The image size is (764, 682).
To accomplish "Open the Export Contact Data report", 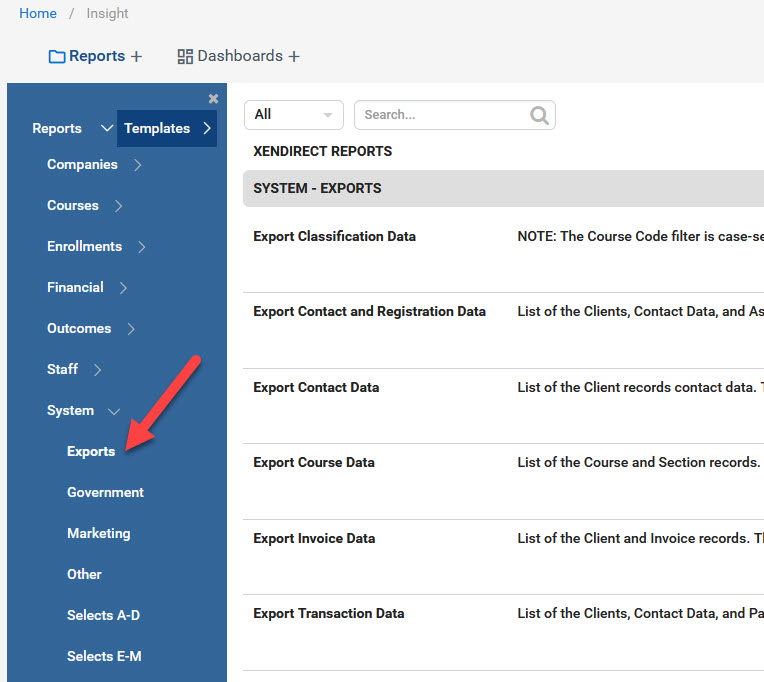I will coord(316,388).
